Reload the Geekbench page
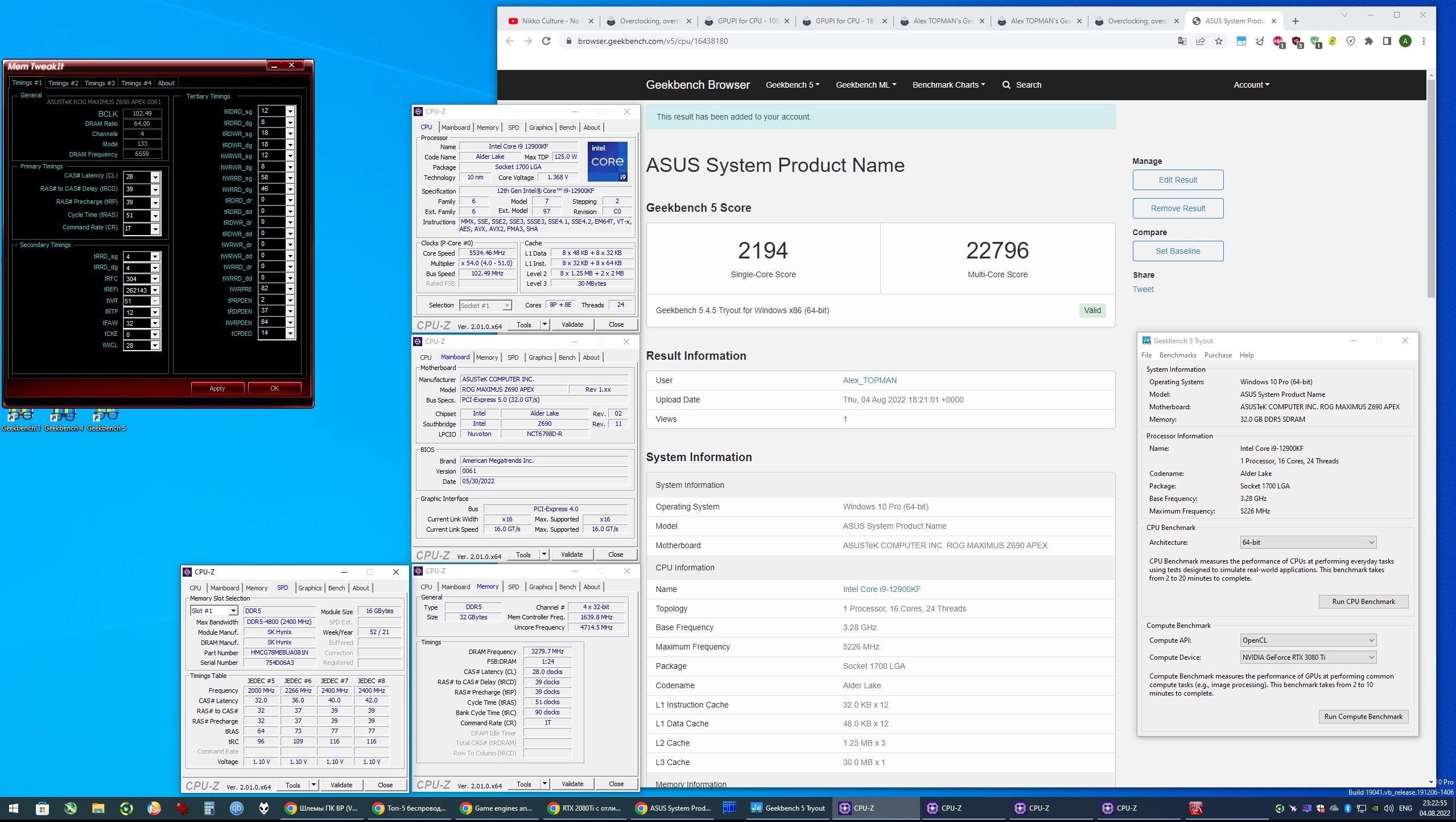The image size is (1456, 822). coord(546,41)
